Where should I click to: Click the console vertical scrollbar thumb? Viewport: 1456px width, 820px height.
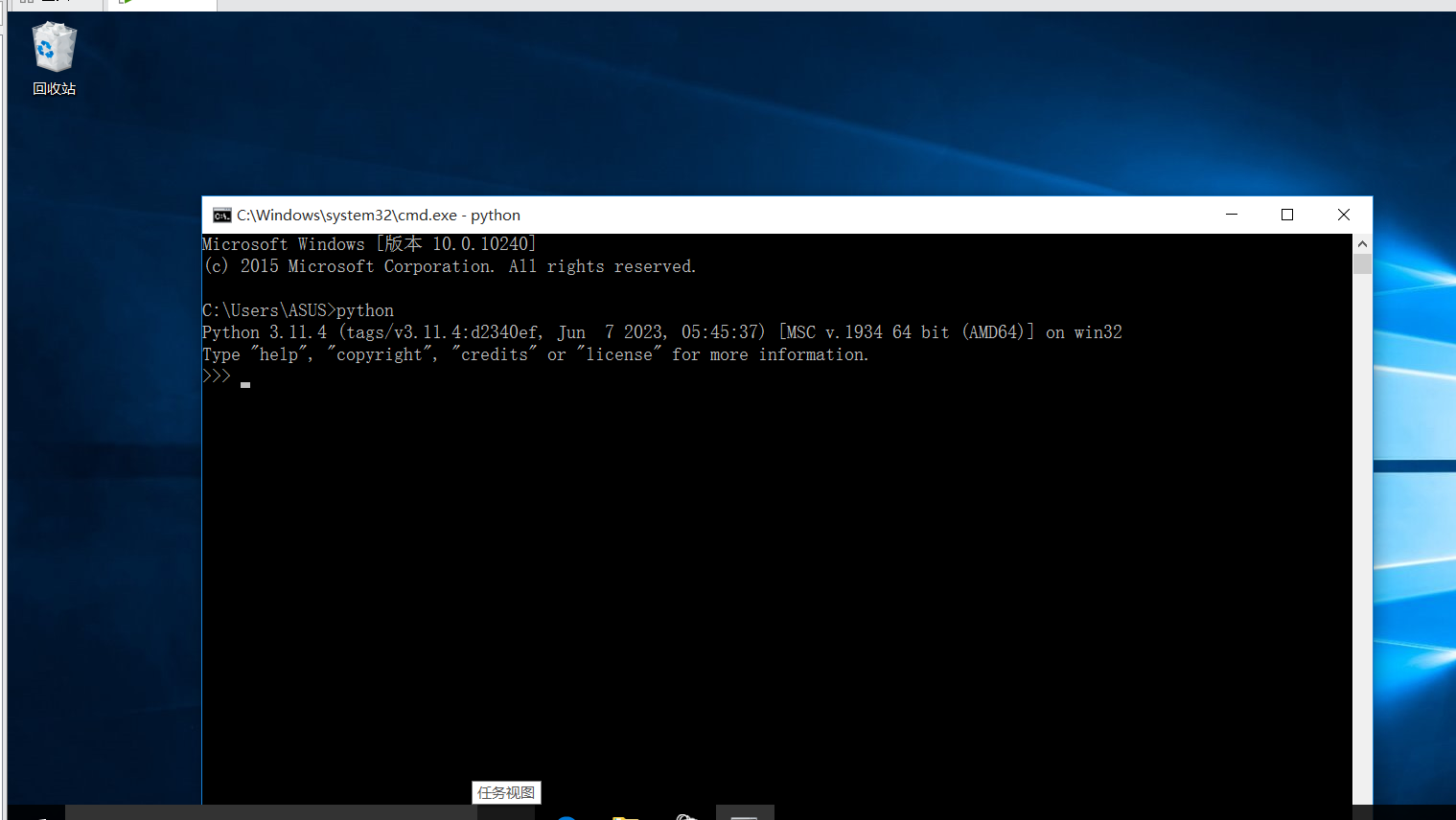(x=1362, y=264)
